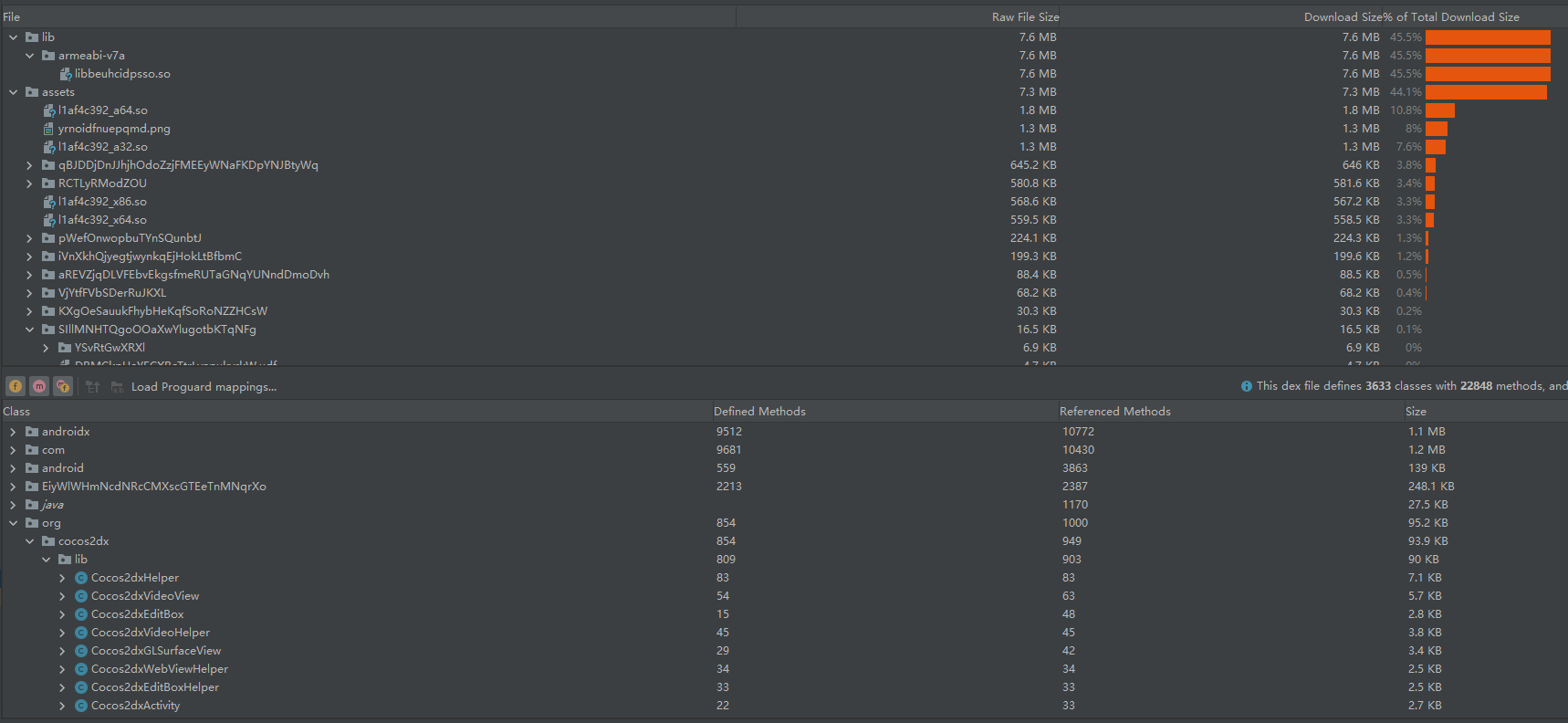This screenshot has width=1568, height=723.
Task: Toggle the show fields filter
Action: (16, 386)
